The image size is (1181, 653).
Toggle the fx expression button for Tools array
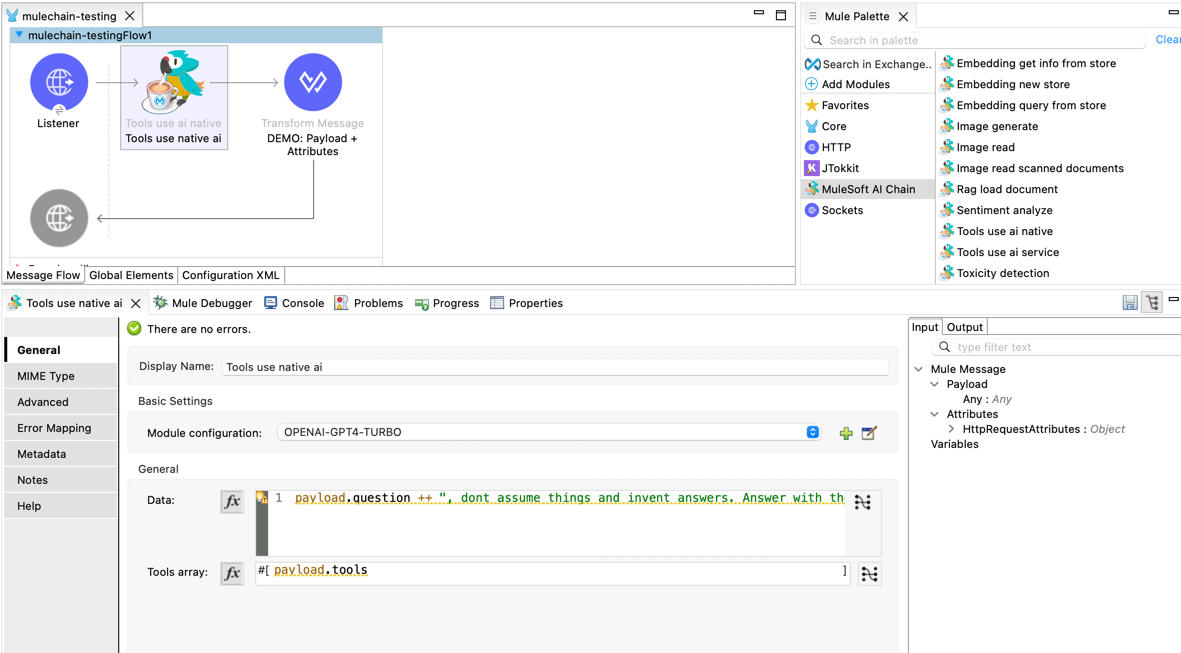coord(232,573)
